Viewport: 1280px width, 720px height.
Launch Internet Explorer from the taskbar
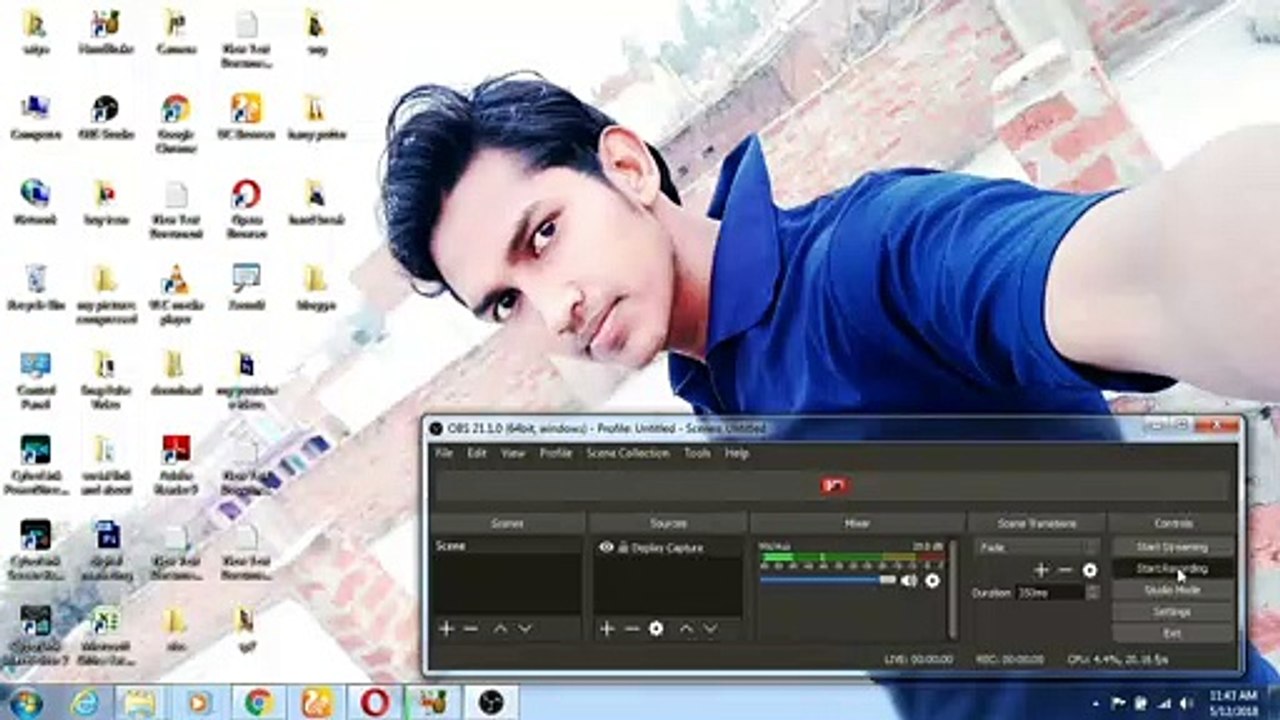[x=84, y=702]
